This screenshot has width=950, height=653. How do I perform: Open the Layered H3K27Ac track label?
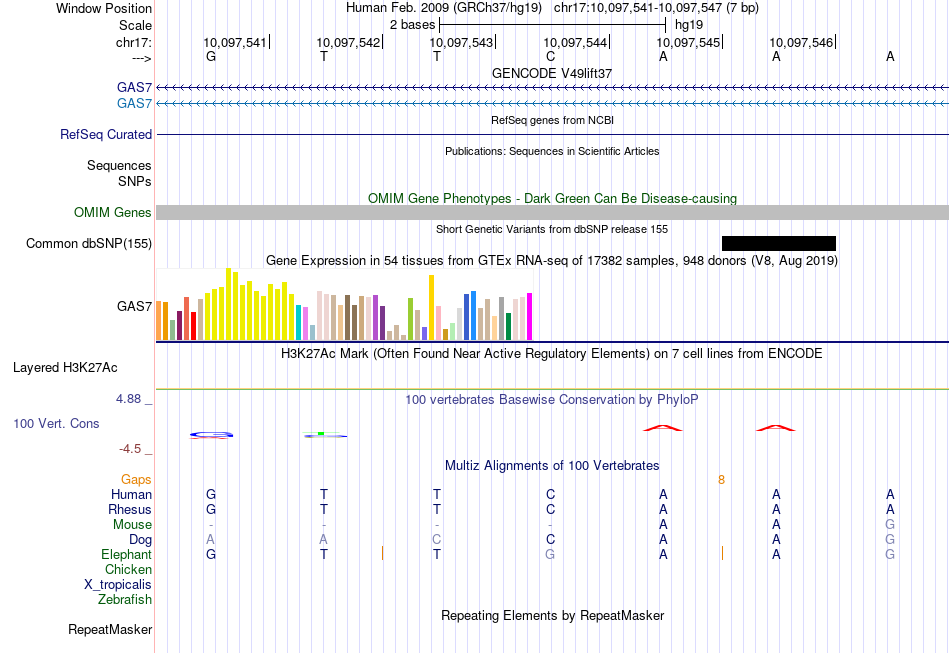tap(65, 368)
